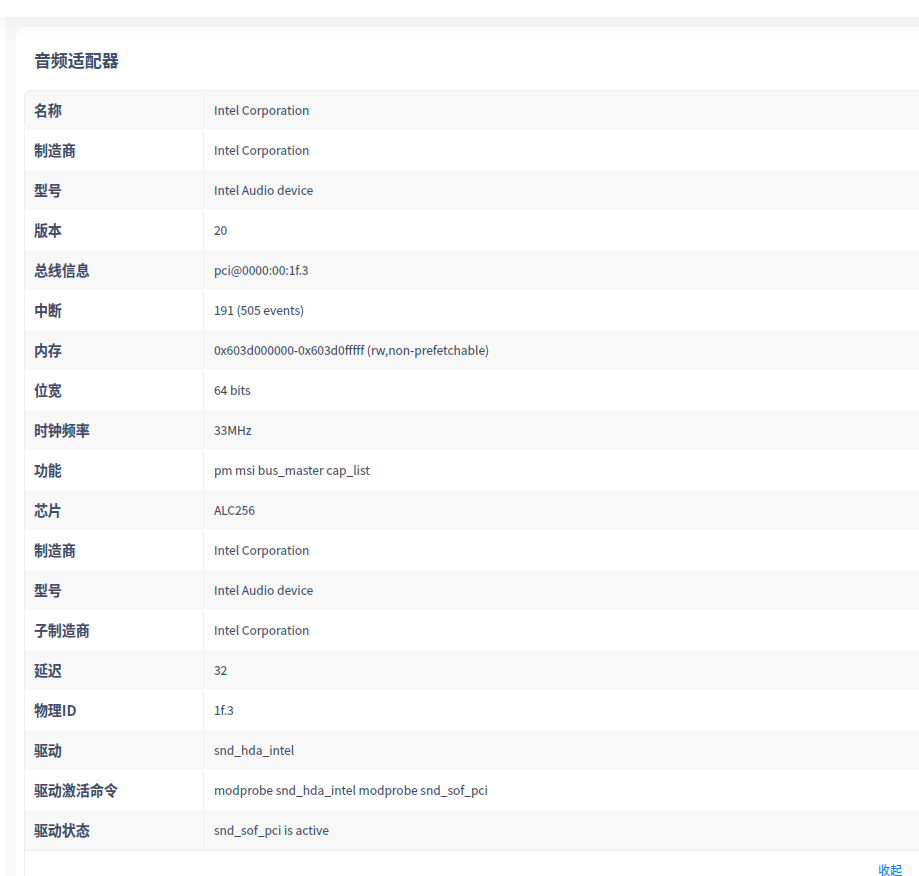Select the 版本 value 20
This screenshot has height=876, width=919.
point(220,231)
